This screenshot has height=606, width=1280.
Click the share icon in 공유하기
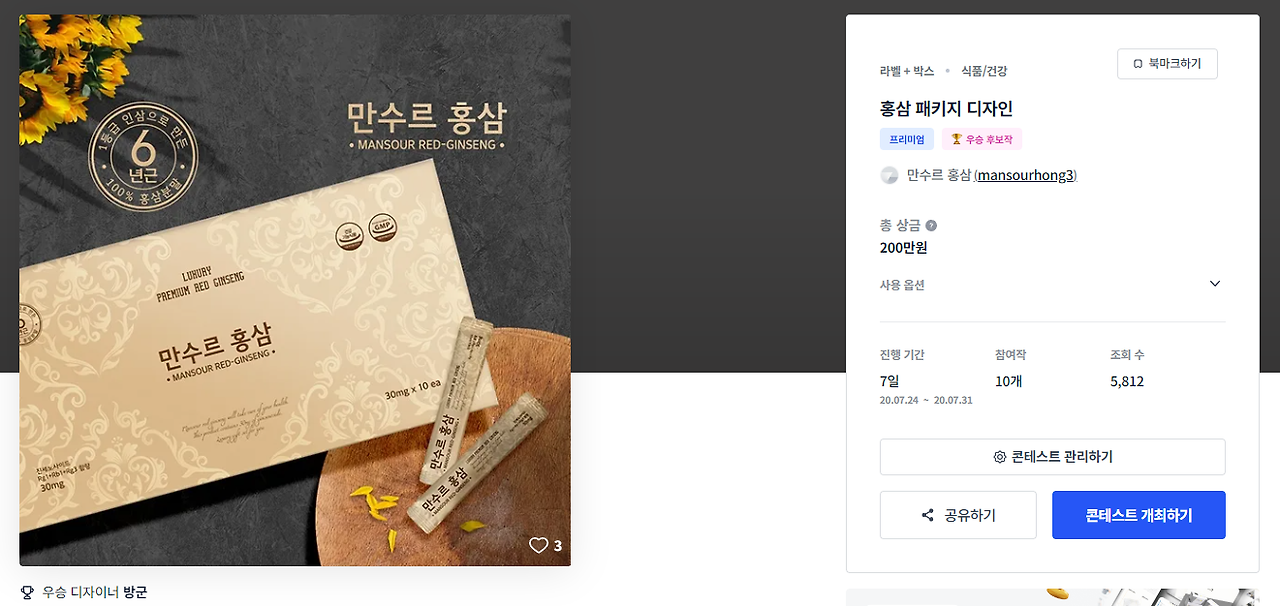coord(928,515)
